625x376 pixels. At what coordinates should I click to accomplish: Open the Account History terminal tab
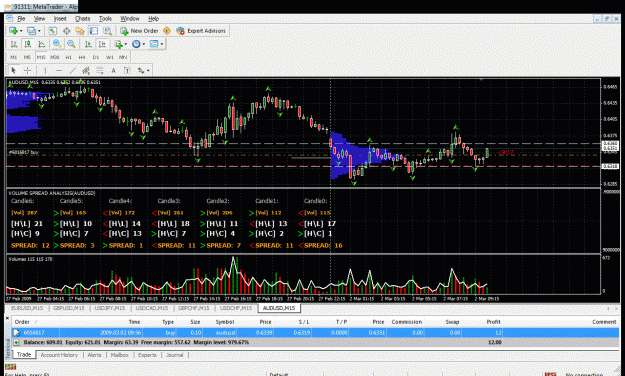pyautogui.click(x=59, y=355)
